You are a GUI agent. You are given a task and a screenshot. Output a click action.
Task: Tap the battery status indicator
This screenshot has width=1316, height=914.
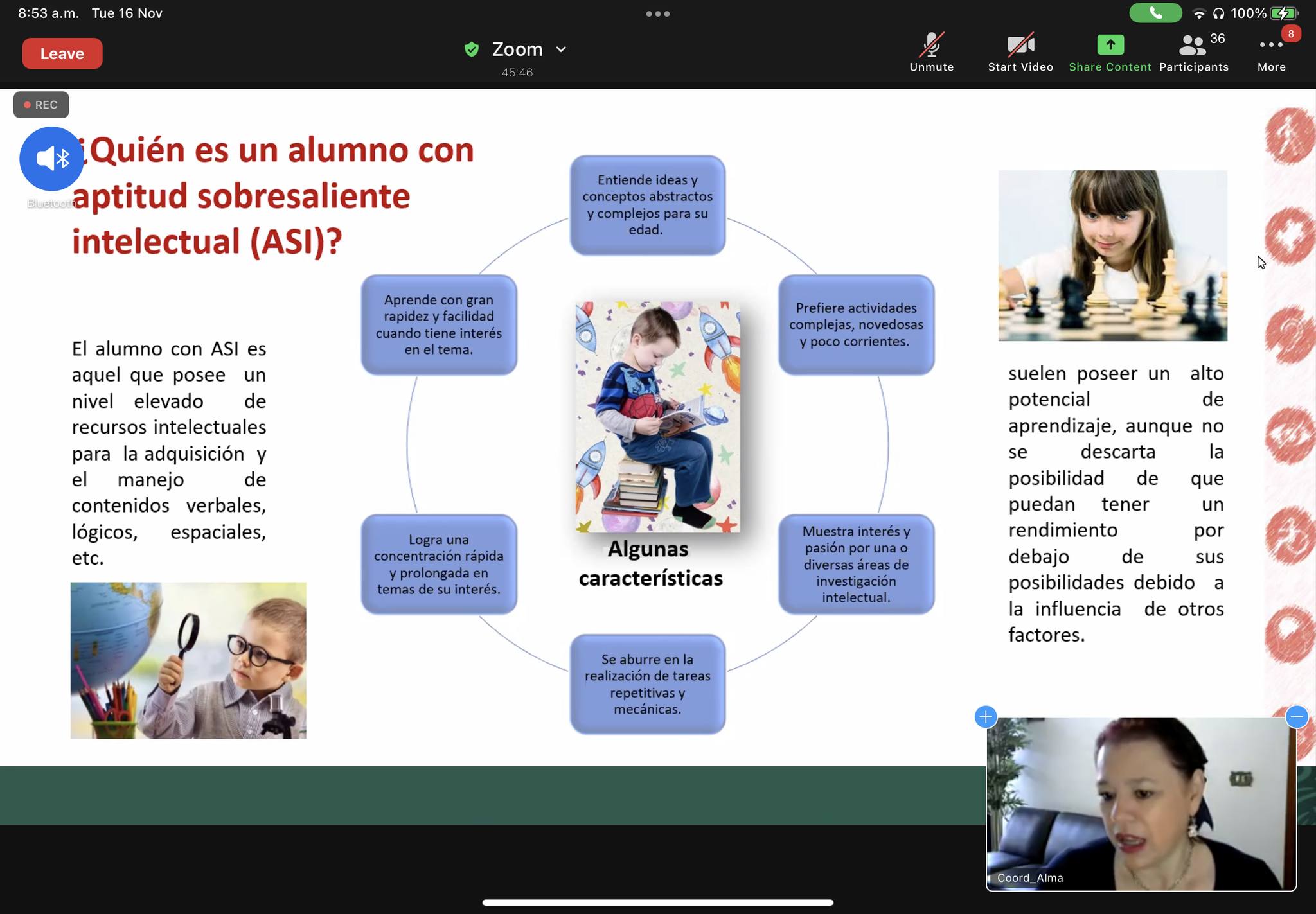(1284, 13)
